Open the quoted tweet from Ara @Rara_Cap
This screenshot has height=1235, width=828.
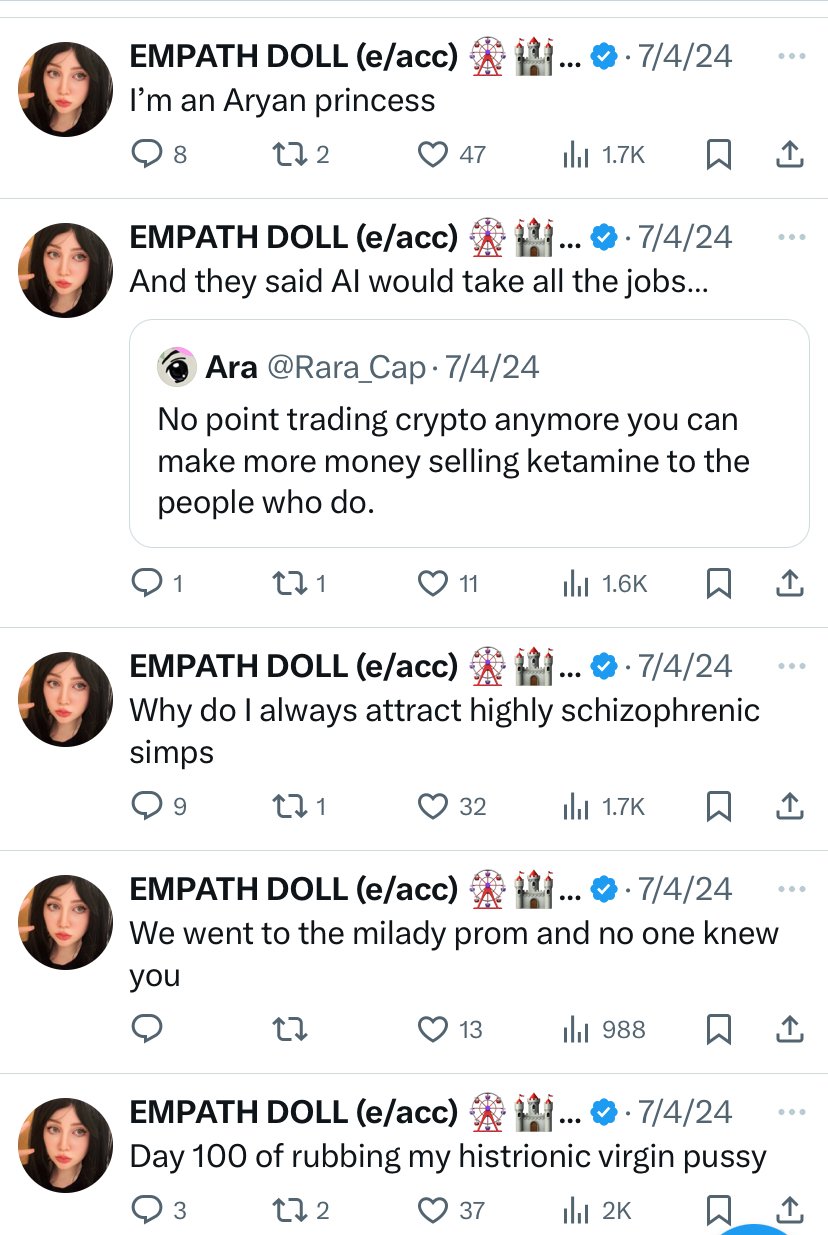[469, 433]
